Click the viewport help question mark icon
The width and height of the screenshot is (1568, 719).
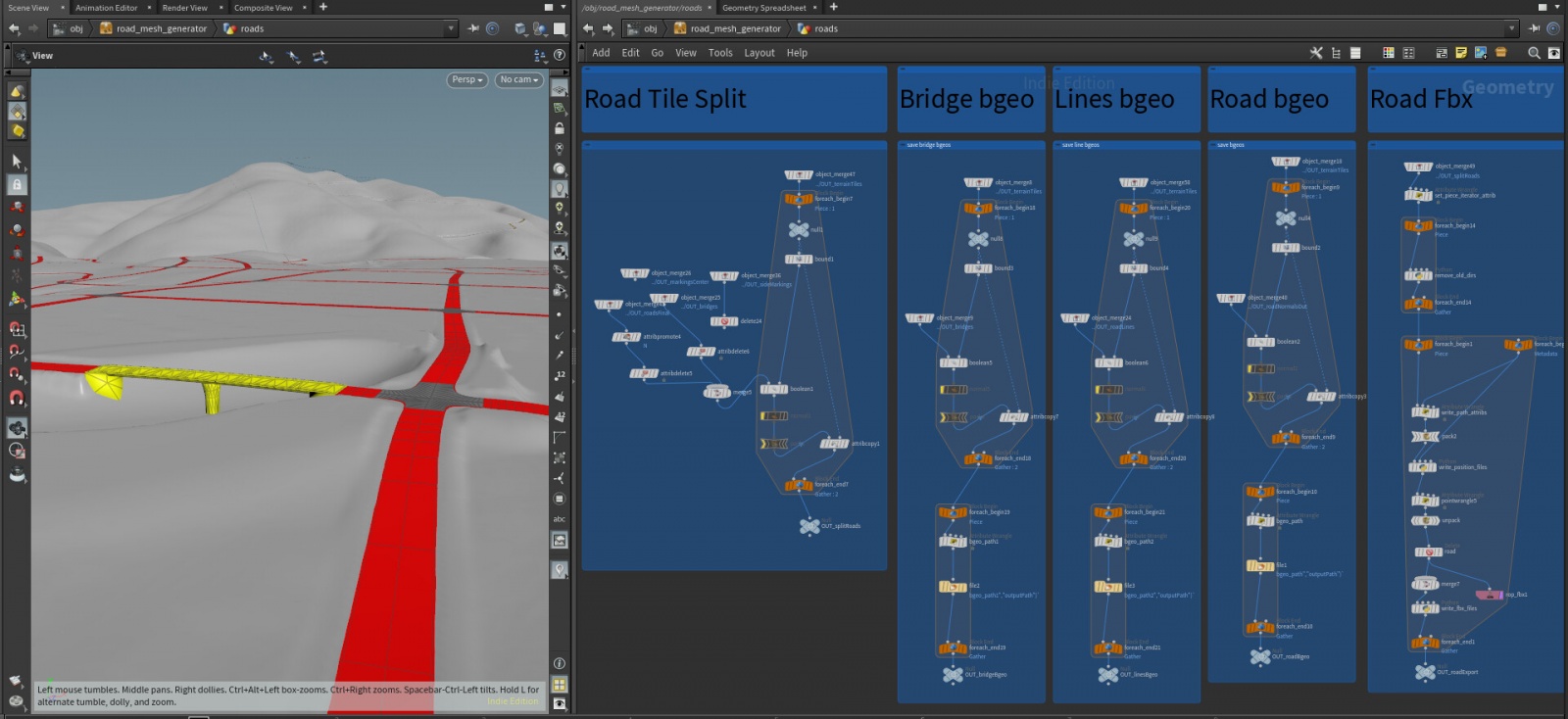(x=560, y=56)
